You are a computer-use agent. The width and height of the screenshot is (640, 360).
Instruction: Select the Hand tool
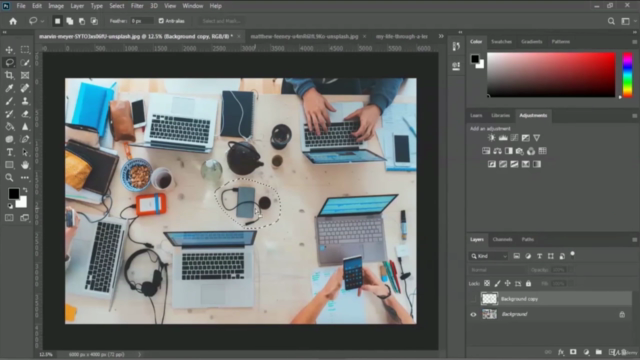pyautogui.click(x=25, y=165)
